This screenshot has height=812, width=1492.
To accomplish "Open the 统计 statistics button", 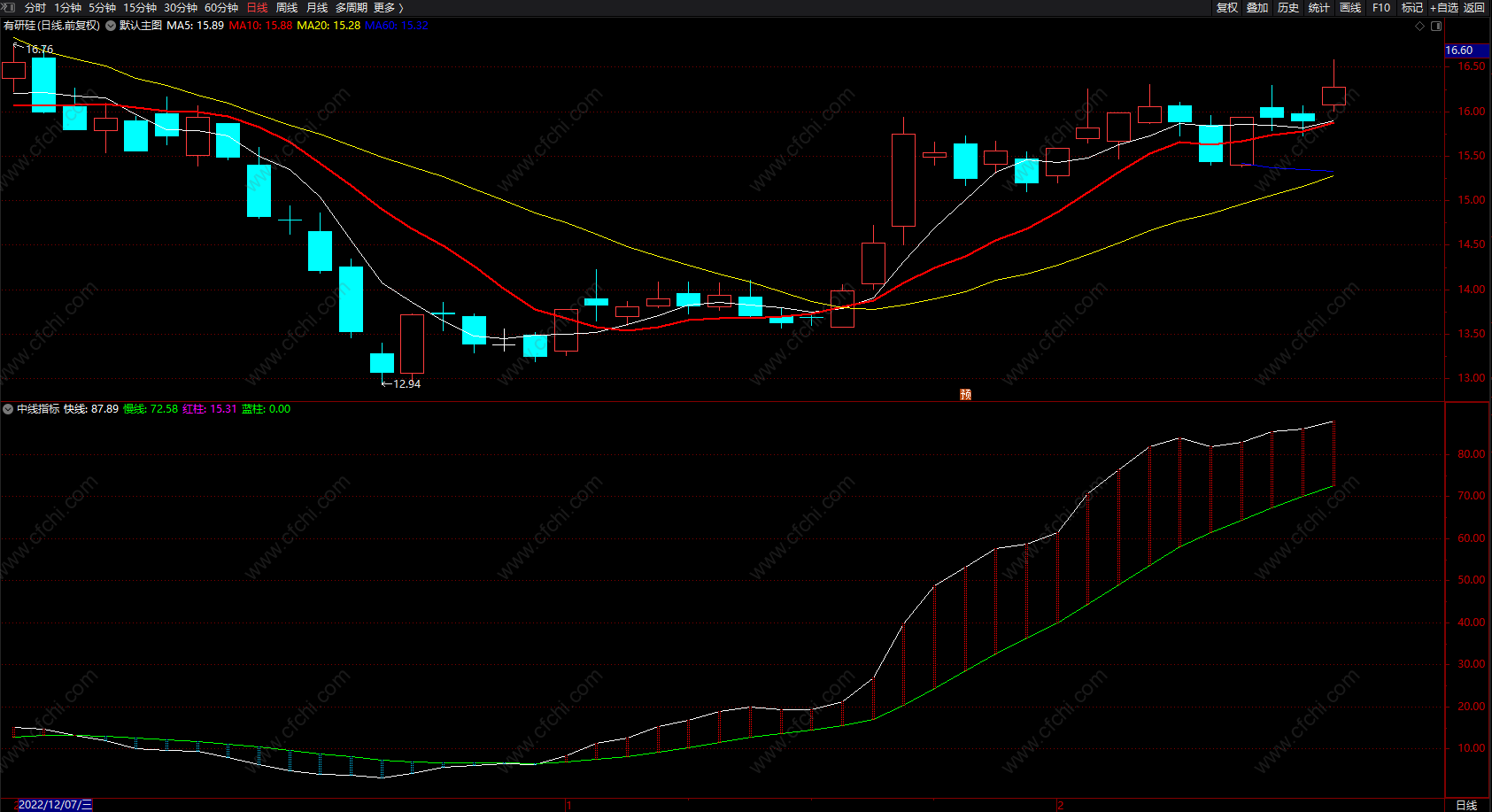I will coord(1319,7).
